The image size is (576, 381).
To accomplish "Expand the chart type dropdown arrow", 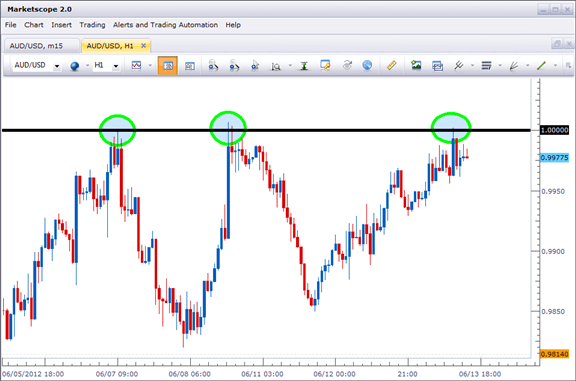I will click(x=150, y=66).
